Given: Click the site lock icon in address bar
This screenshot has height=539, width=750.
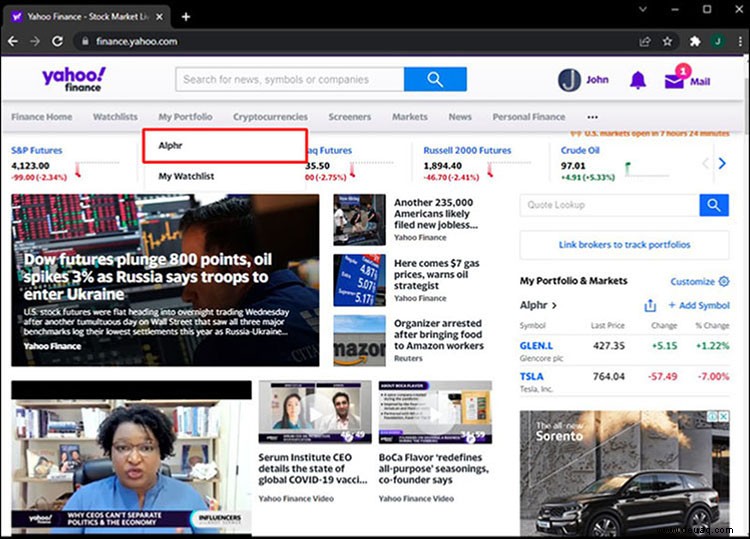Looking at the screenshot, I should coord(85,42).
